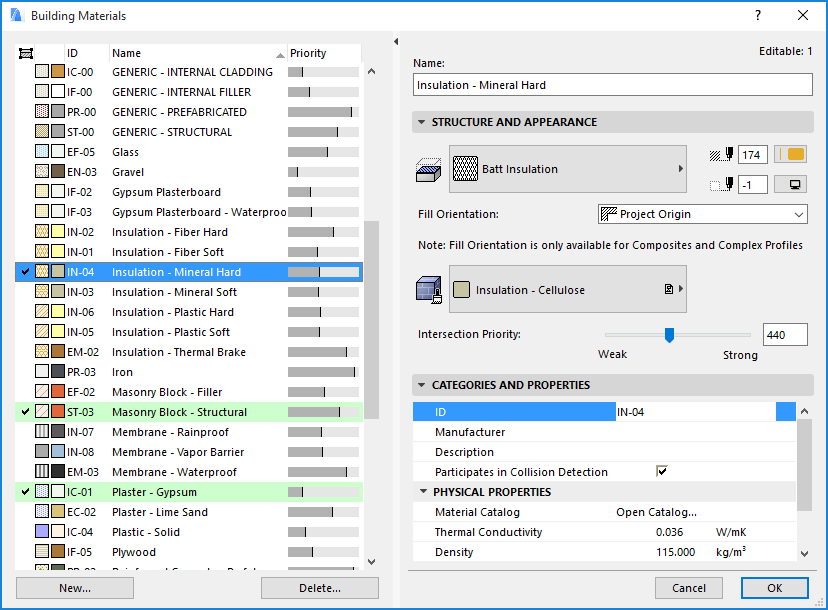Click the usage column header icon
Image resolution: width=828 pixels, height=610 pixels.
pos(26,53)
